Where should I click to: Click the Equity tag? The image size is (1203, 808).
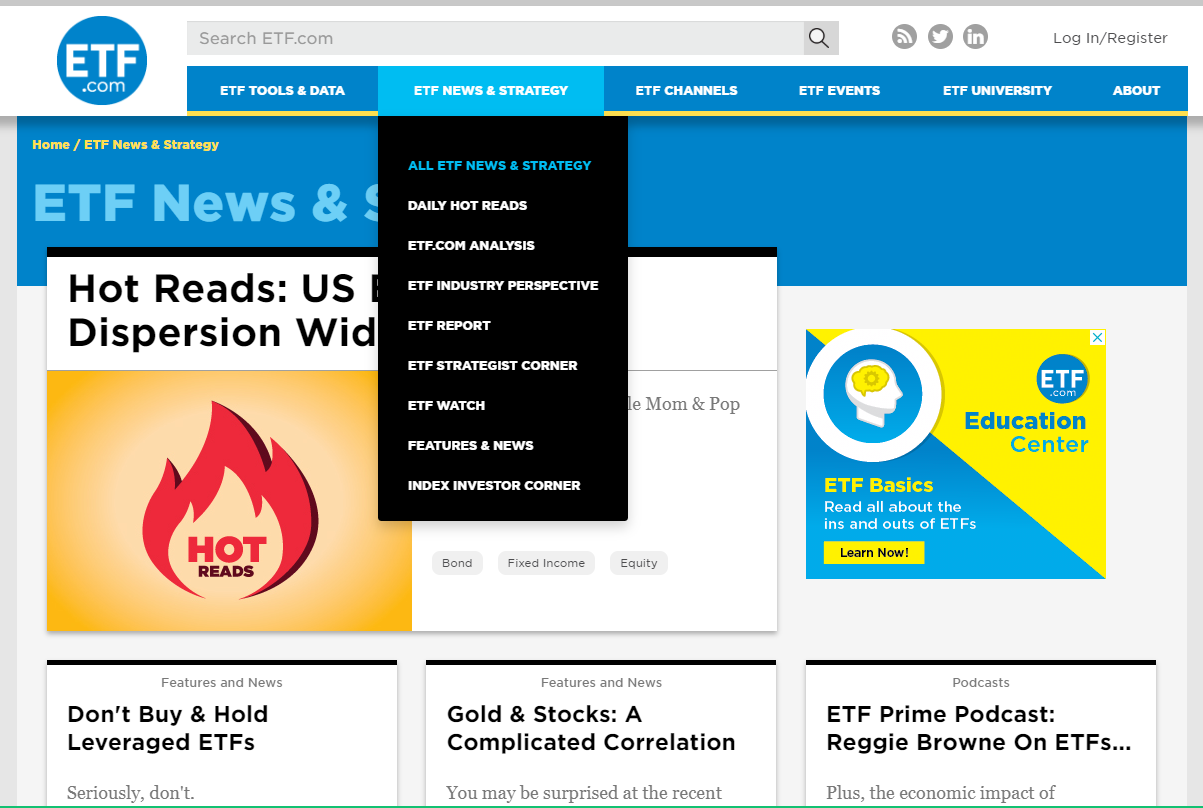click(639, 563)
